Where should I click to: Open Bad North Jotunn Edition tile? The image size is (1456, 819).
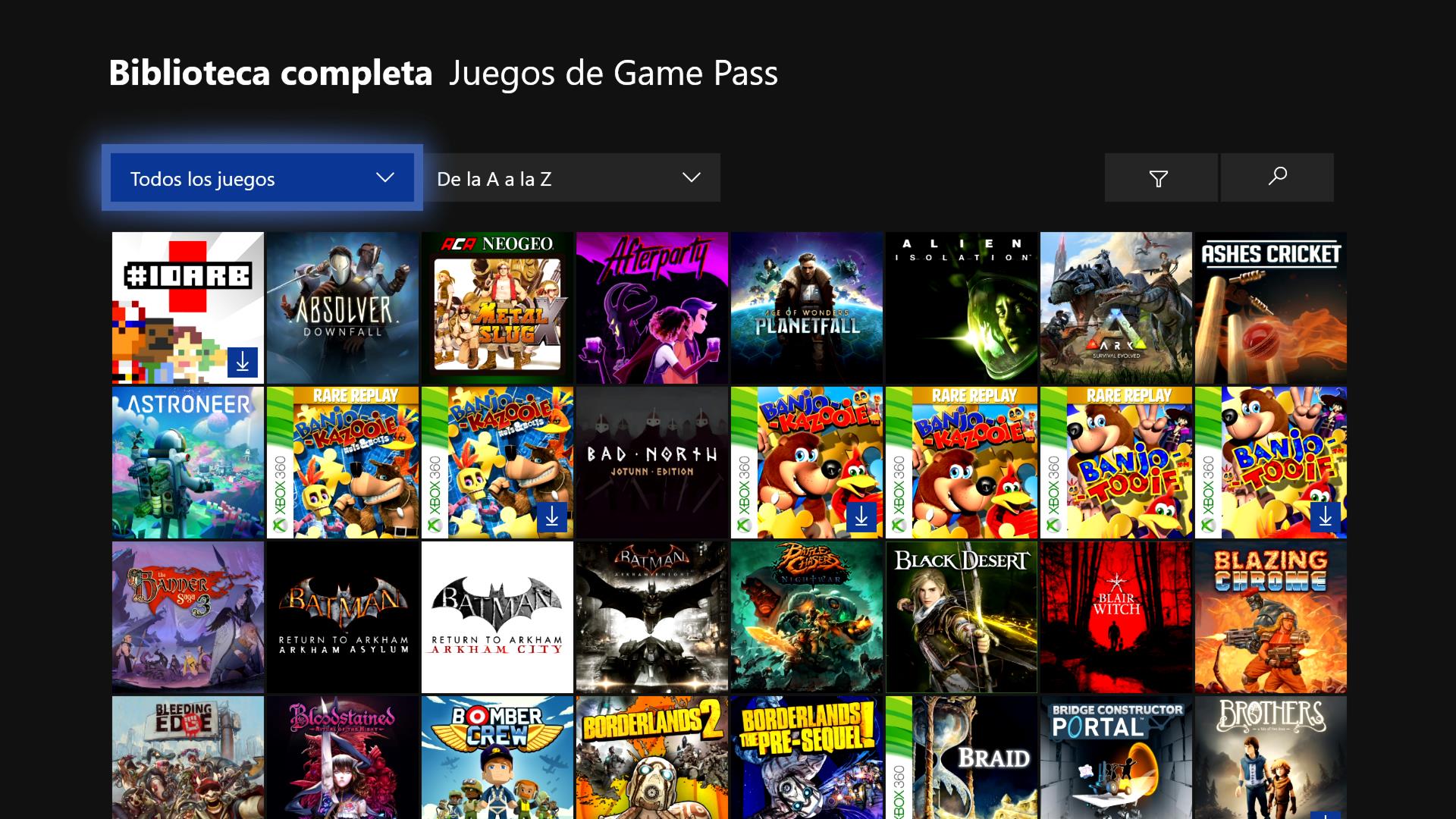point(652,463)
